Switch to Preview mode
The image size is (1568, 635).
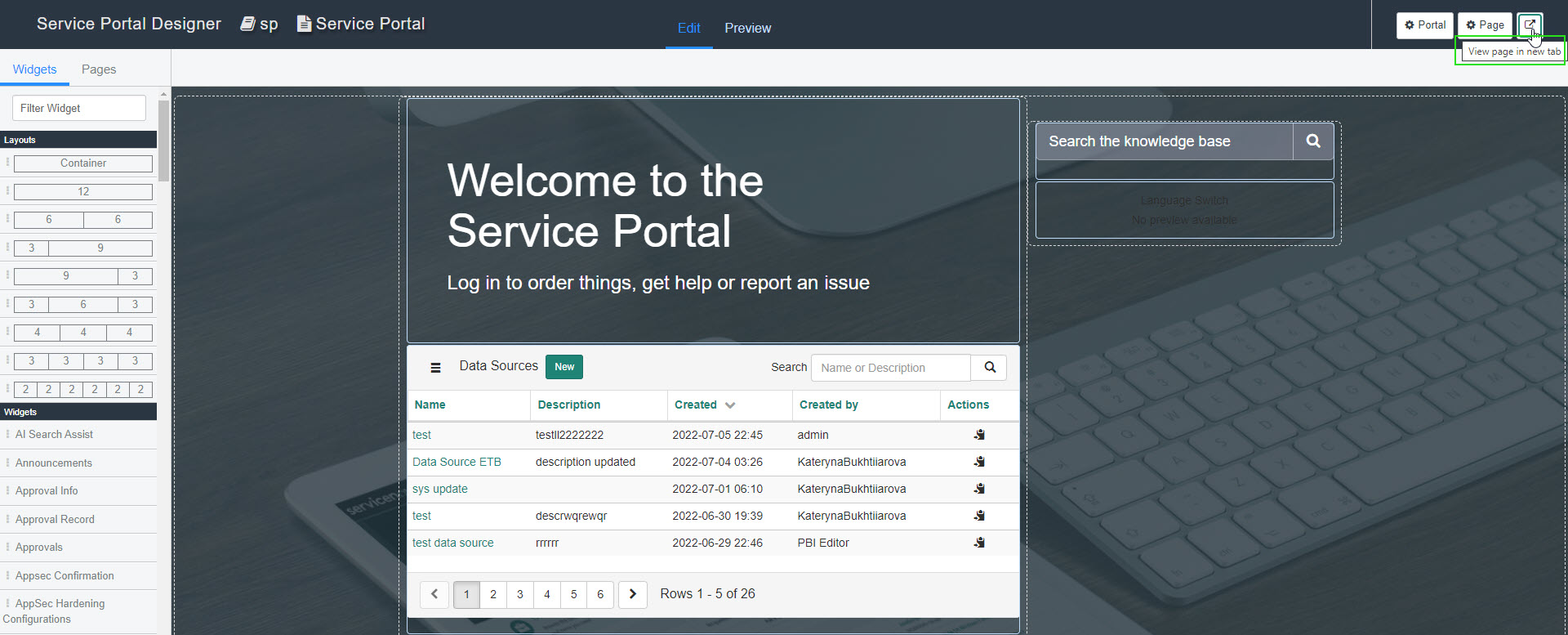(x=747, y=29)
